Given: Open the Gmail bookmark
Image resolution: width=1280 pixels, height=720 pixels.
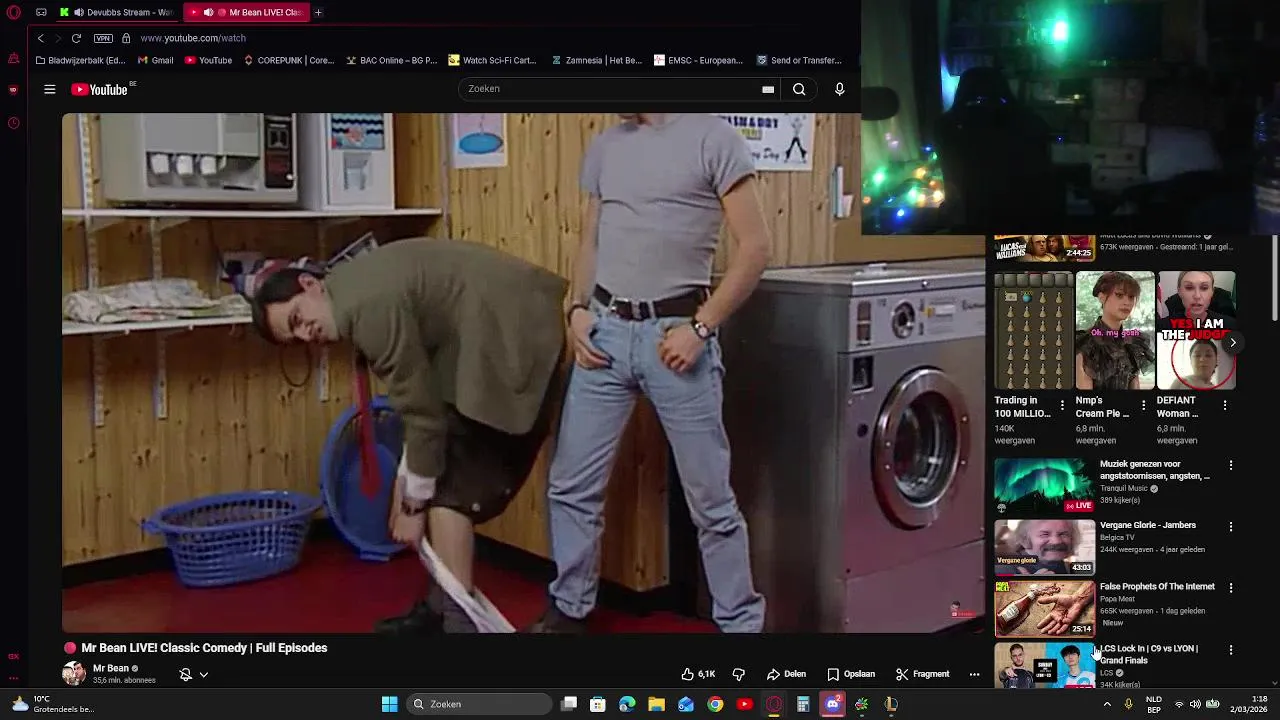Looking at the screenshot, I should point(156,60).
